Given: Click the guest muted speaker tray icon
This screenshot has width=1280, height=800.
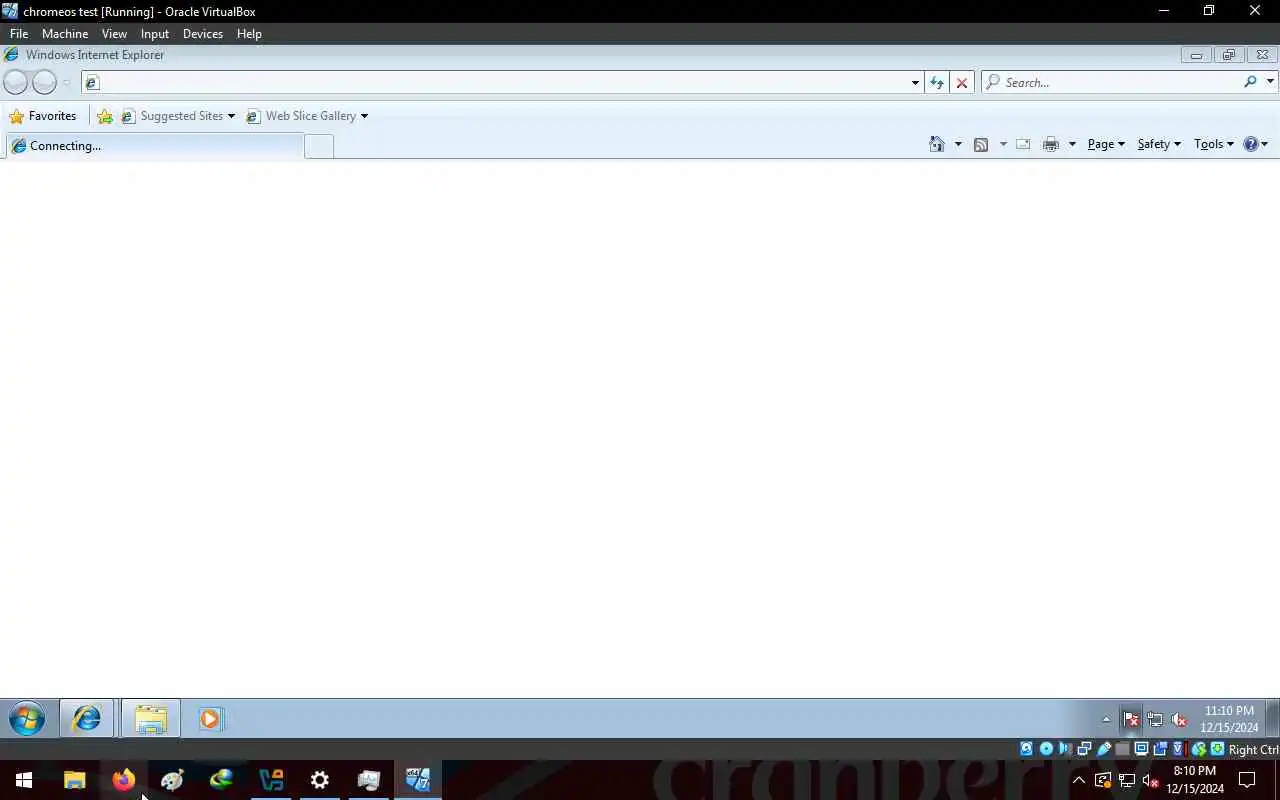Looking at the screenshot, I should click(1179, 719).
